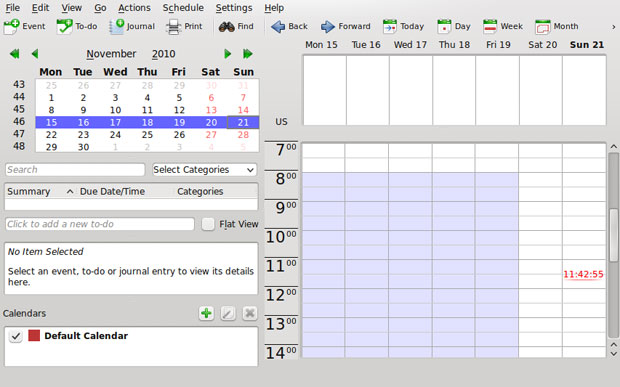Switch to Month view
Screen dimensions: 620x387
[556, 26]
